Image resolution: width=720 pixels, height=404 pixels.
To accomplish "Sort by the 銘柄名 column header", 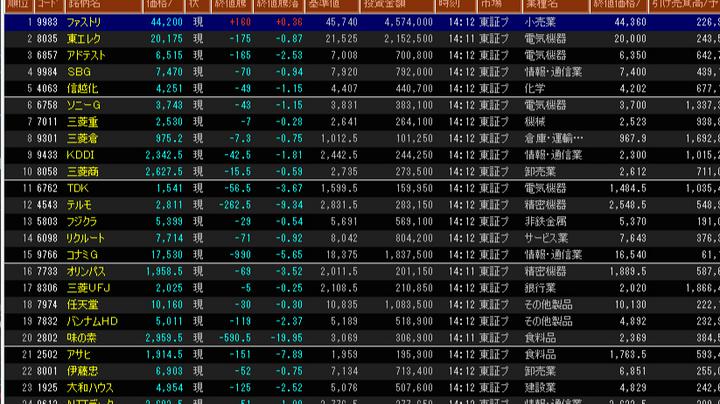I will (x=84, y=5).
